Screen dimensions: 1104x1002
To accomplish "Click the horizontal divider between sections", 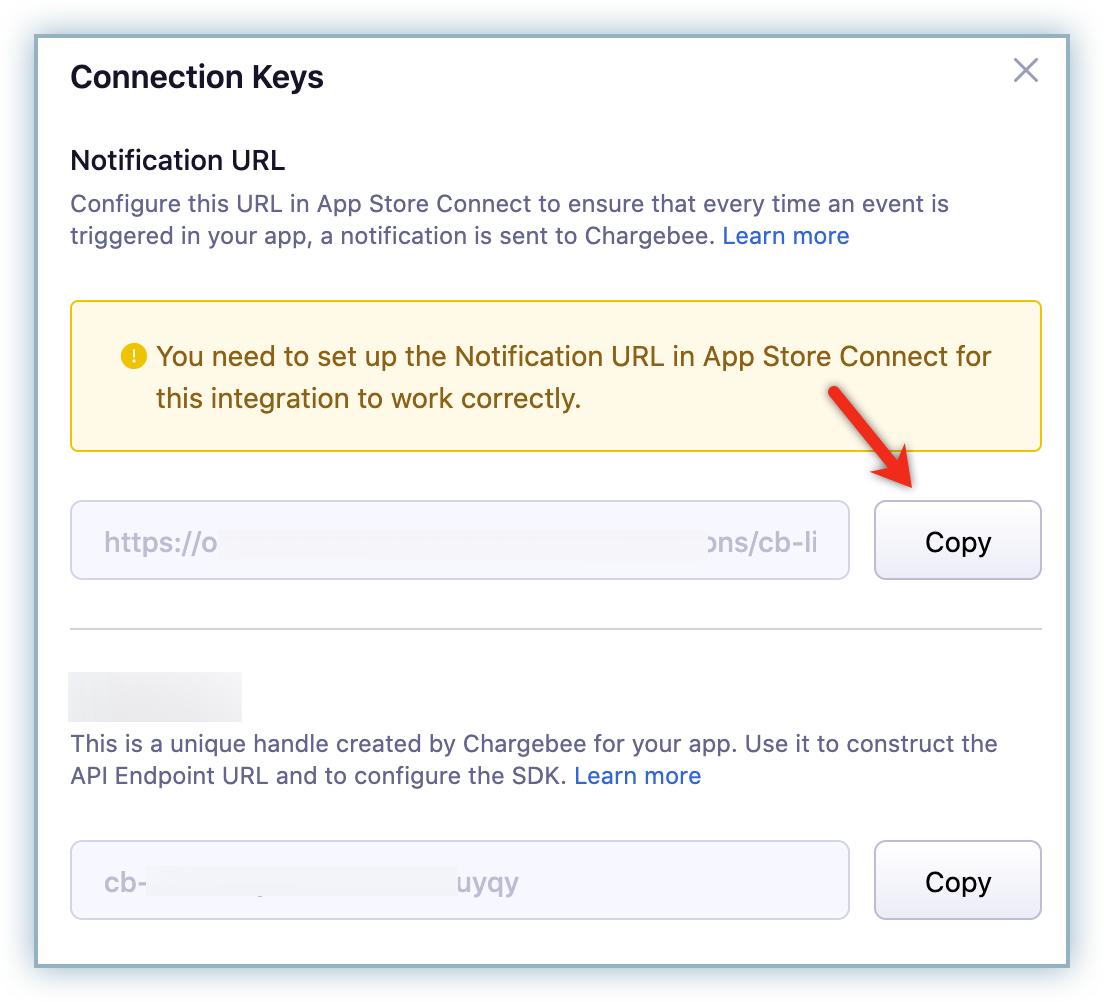I will pyautogui.click(x=556, y=629).
